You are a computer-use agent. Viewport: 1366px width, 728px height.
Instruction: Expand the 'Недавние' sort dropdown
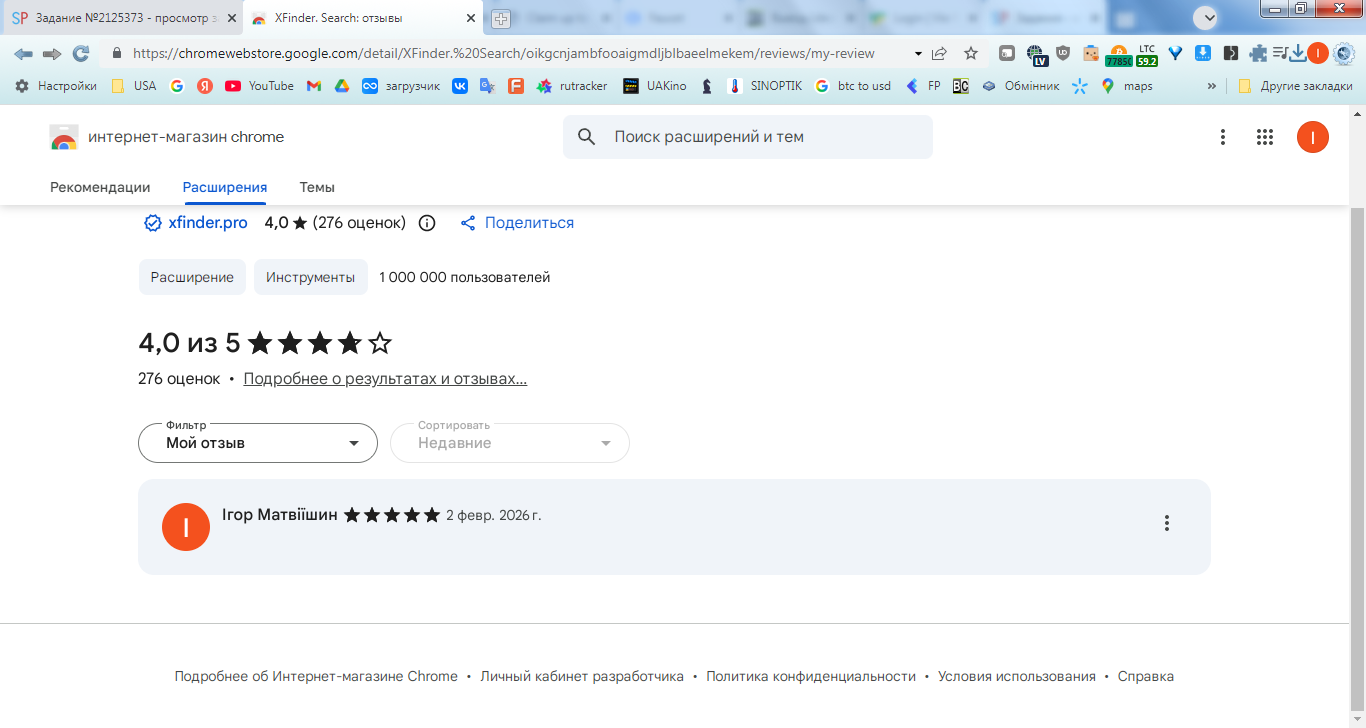click(x=510, y=443)
